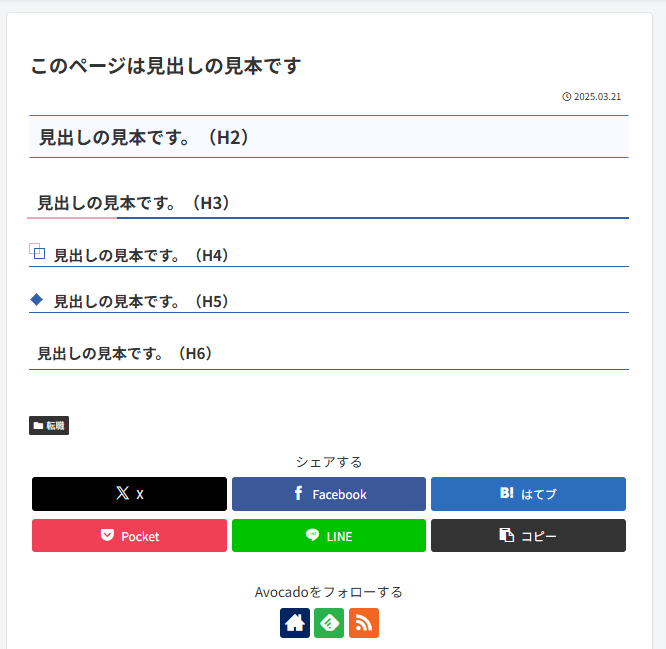
Task: Save the page to Pocket
Action: tap(129, 536)
